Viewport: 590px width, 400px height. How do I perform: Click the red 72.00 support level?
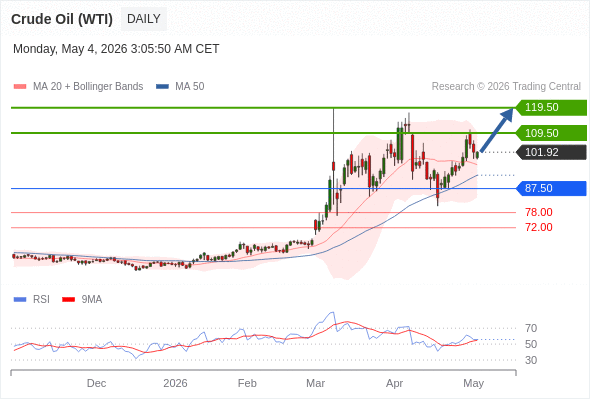539,227
